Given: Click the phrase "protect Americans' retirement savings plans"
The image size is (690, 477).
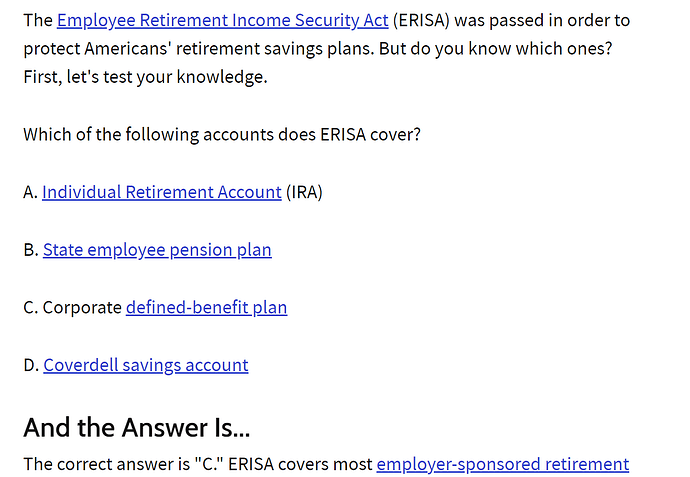Looking at the screenshot, I should pyautogui.click(x=198, y=49).
